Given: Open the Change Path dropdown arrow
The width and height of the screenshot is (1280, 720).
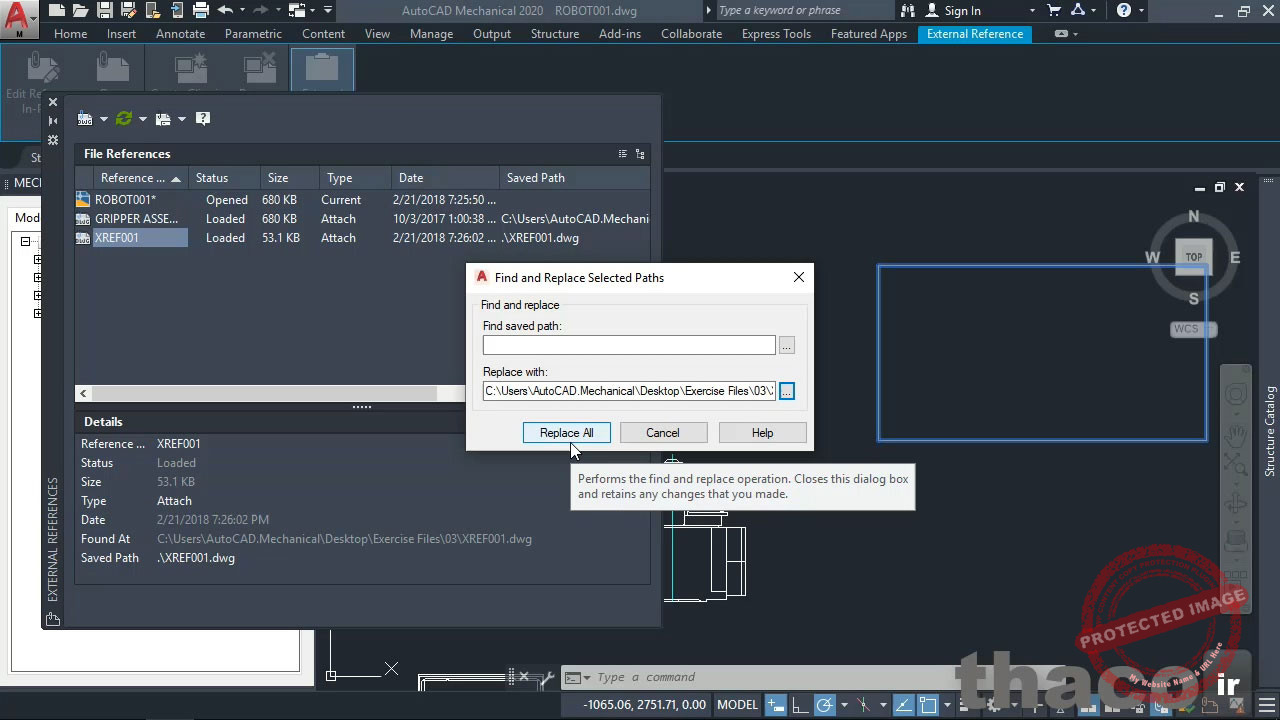Looking at the screenshot, I should click(182, 119).
